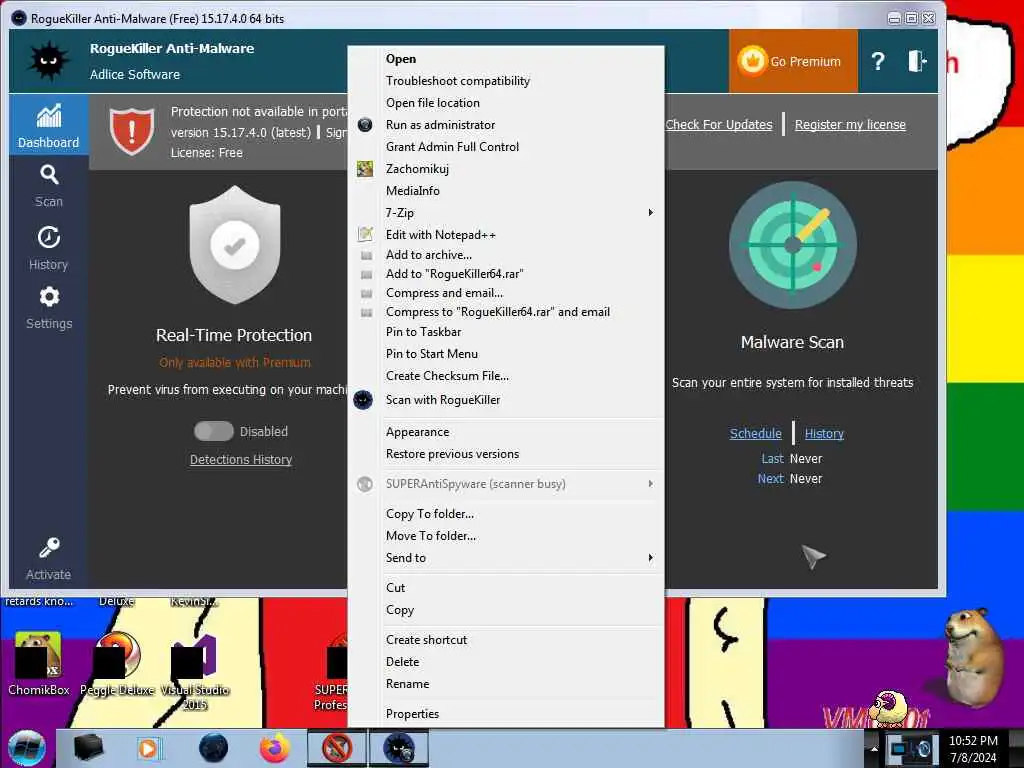
Task: Click the red prohibited-sign taskbar icon
Action: click(x=337, y=748)
